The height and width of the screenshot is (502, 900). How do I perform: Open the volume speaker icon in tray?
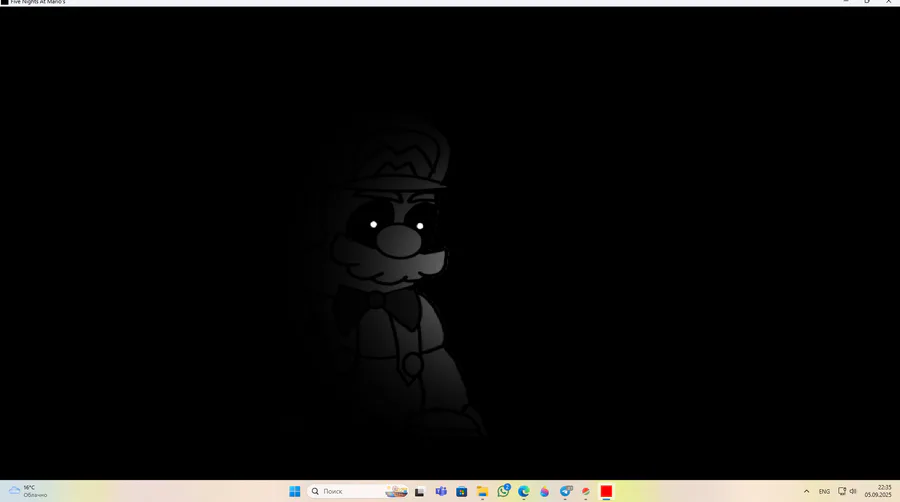pyautogui.click(x=853, y=491)
